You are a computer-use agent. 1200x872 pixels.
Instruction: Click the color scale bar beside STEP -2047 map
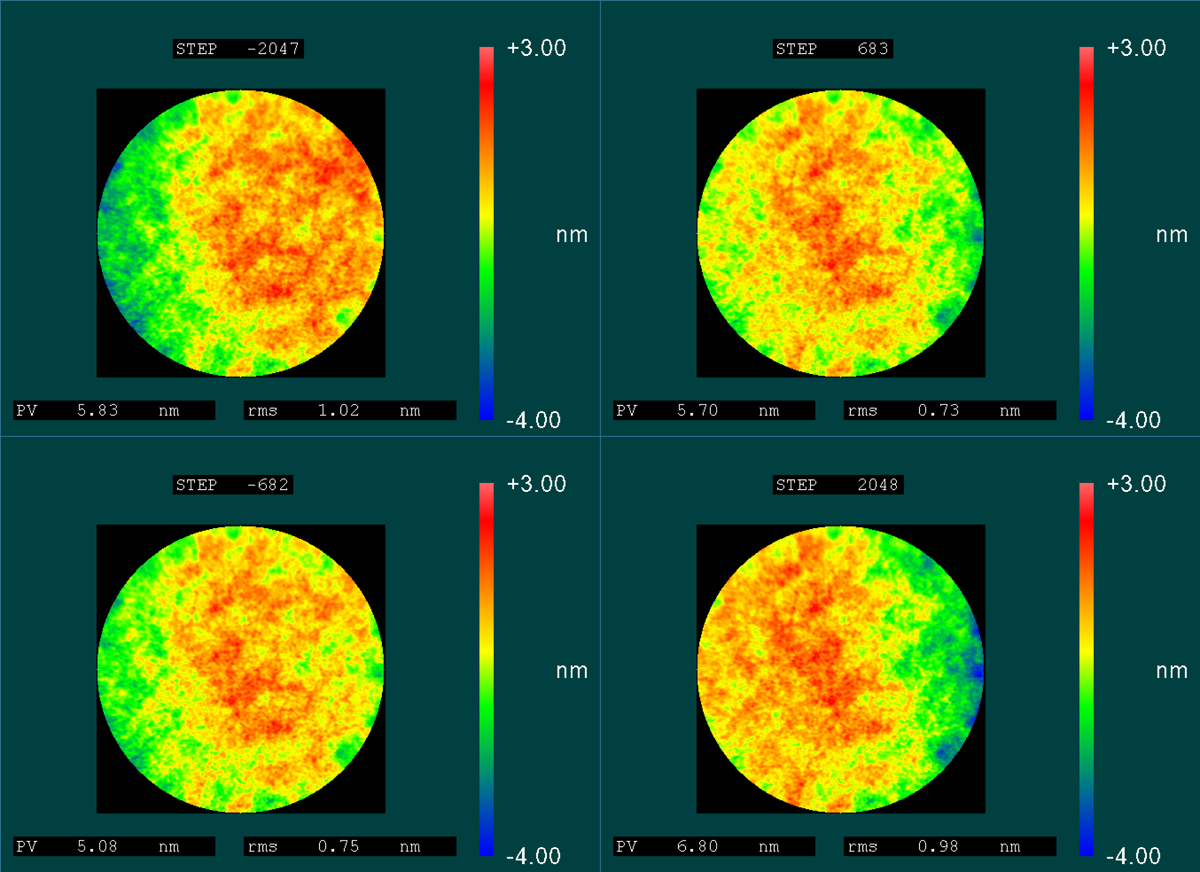click(x=487, y=232)
